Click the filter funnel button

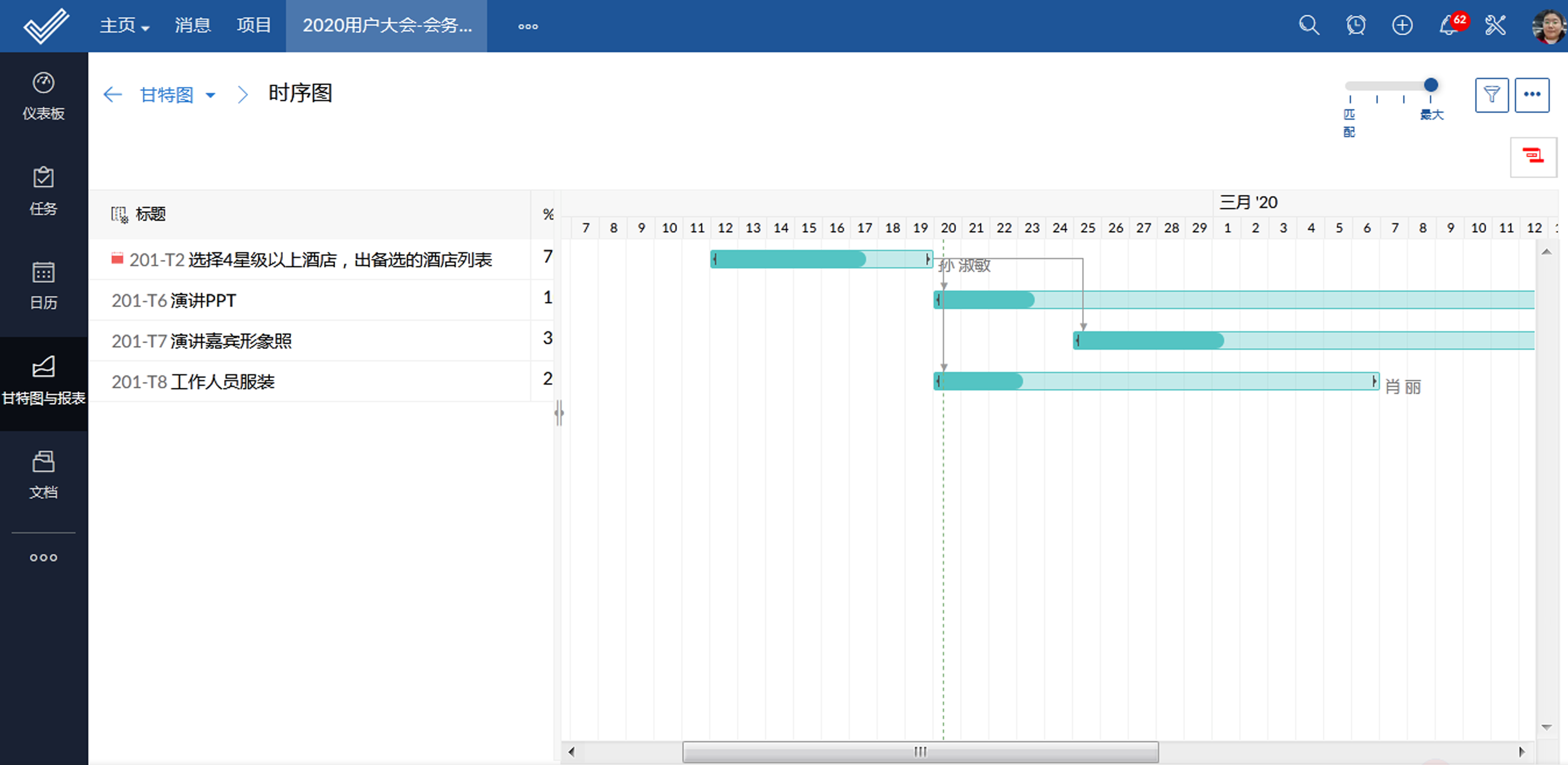[x=1491, y=95]
